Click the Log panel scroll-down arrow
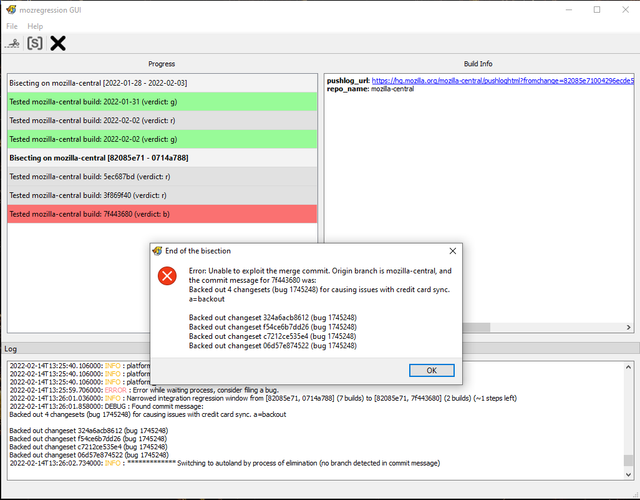This screenshot has height=500, width=640. (x=629, y=474)
